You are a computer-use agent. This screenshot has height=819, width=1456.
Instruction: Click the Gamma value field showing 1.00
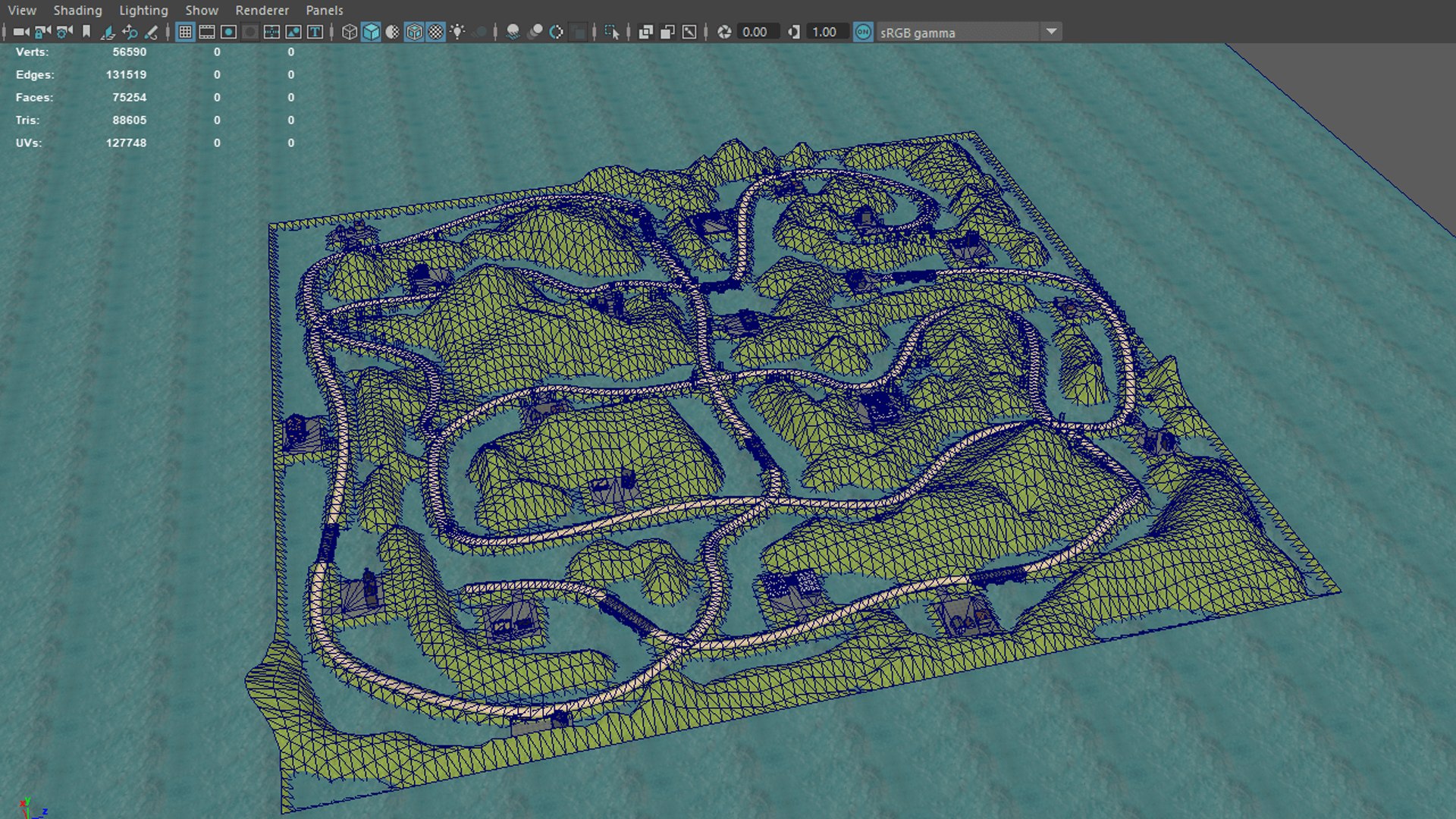tap(824, 32)
